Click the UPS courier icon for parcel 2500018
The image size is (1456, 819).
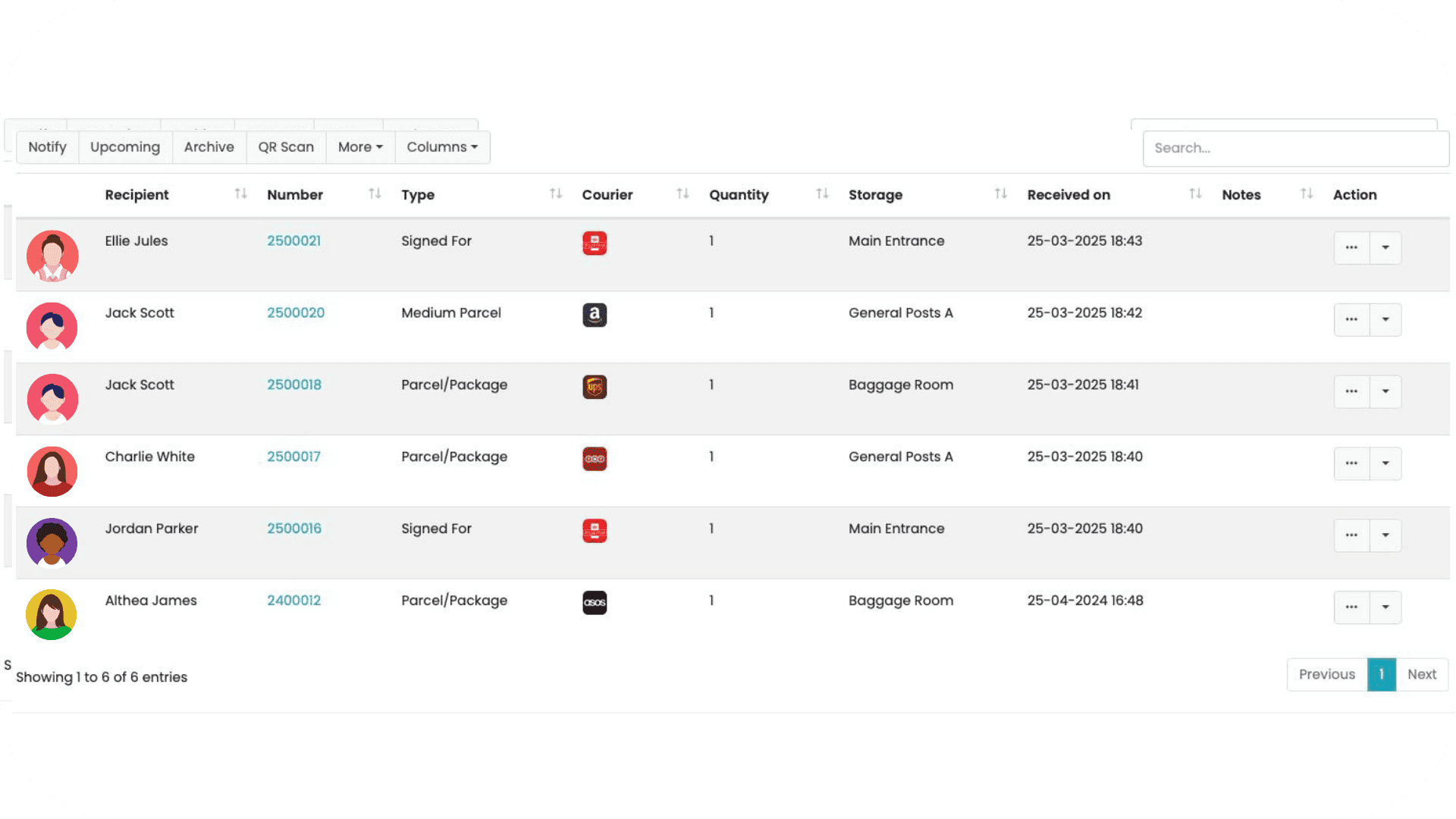click(x=595, y=387)
